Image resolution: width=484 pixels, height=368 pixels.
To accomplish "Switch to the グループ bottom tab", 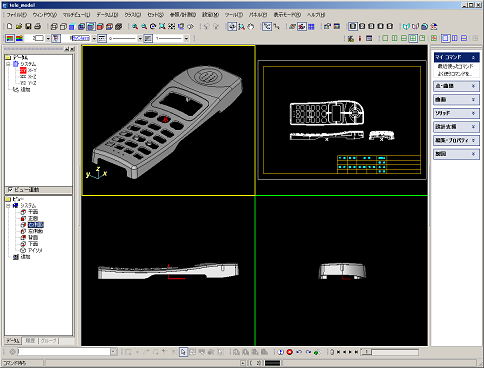I will (x=49, y=341).
